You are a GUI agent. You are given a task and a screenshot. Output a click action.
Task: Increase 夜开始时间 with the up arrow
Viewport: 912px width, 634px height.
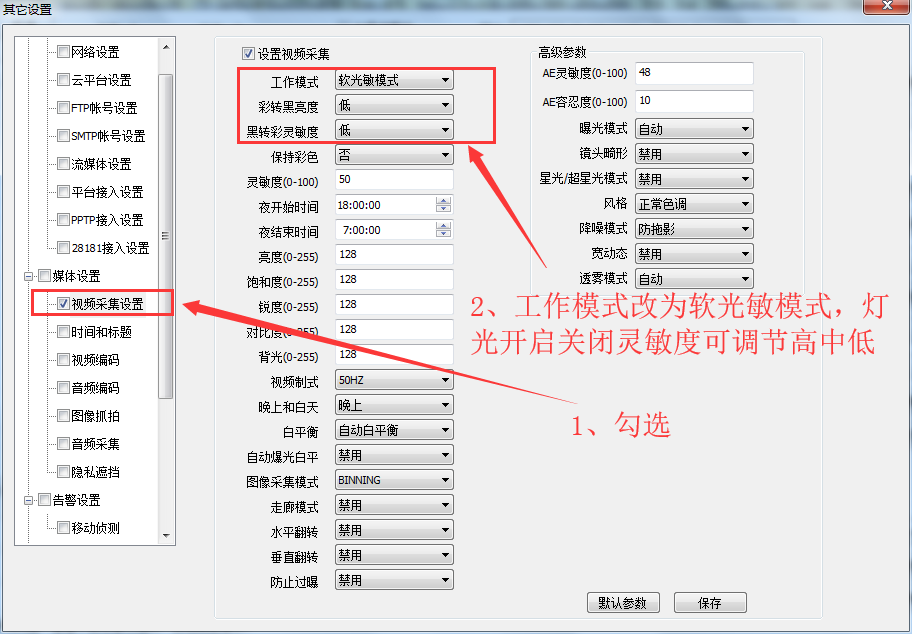click(x=444, y=200)
